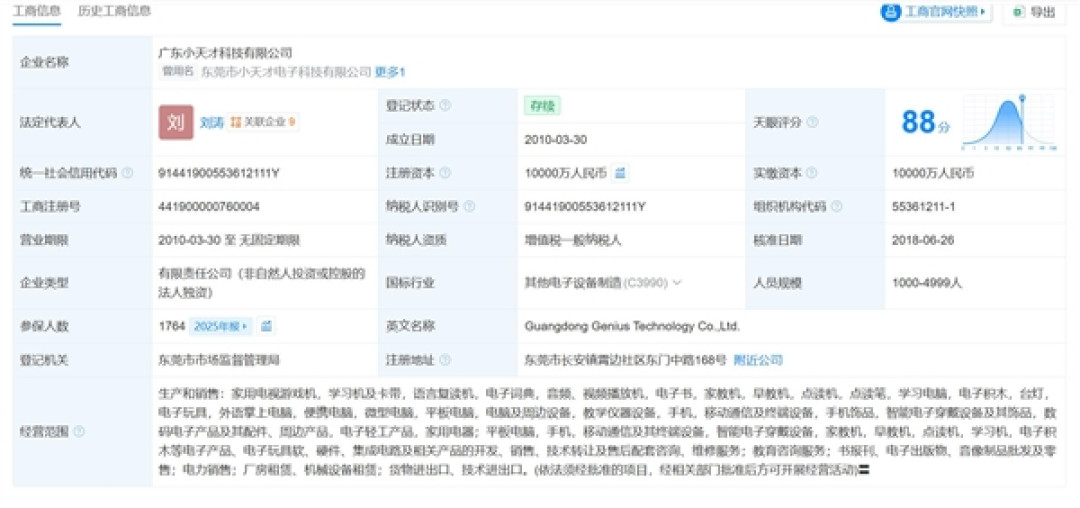Click the green 存续 status tag

click(542, 106)
